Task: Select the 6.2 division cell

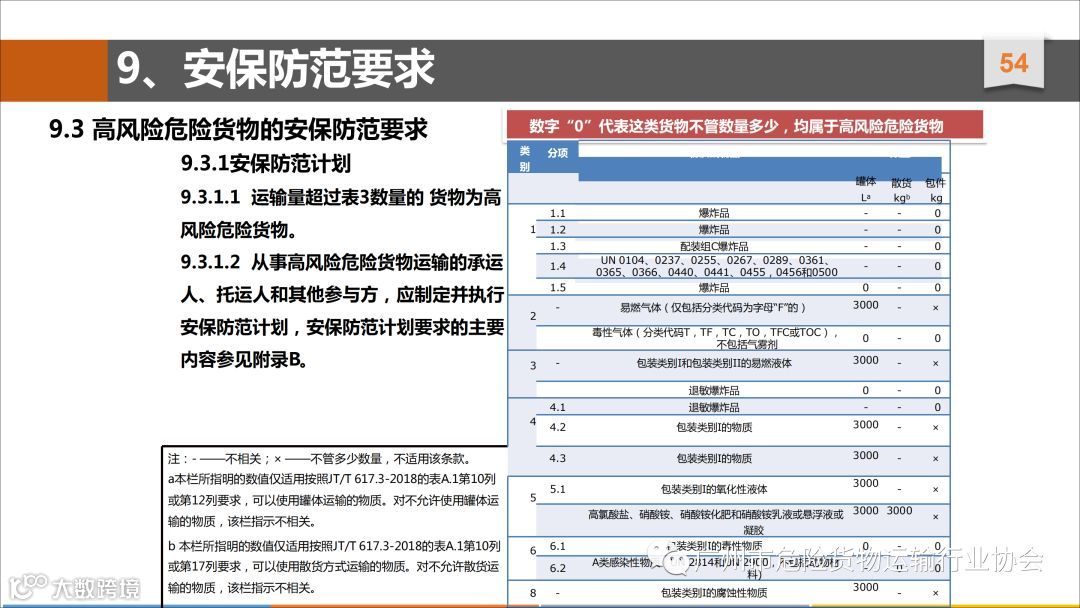Action: (x=557, y=569)
